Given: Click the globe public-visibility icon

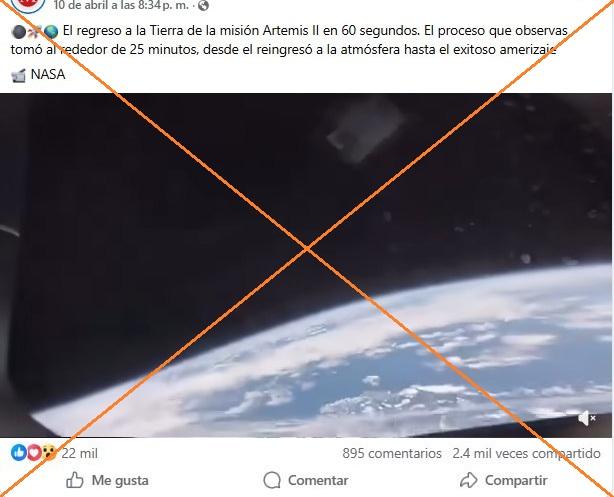Looking at the screenshot, I should point(203,5).
